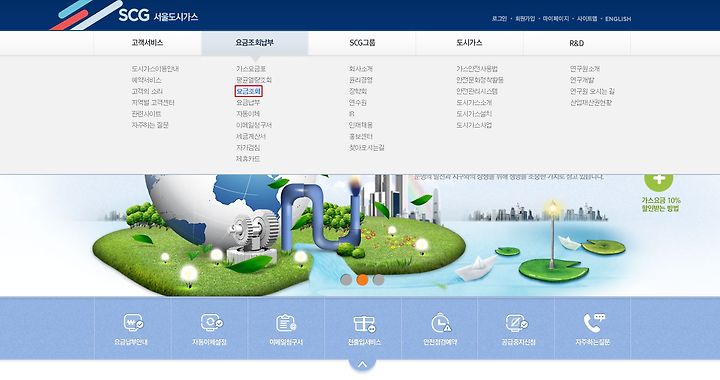
Task: Select 요금납부 in the submenu
Action: (x=248, y=103)
